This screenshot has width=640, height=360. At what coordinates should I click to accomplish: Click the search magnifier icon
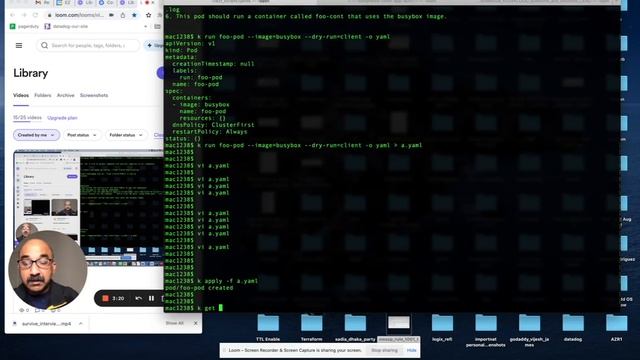click(x=44, y=45)
